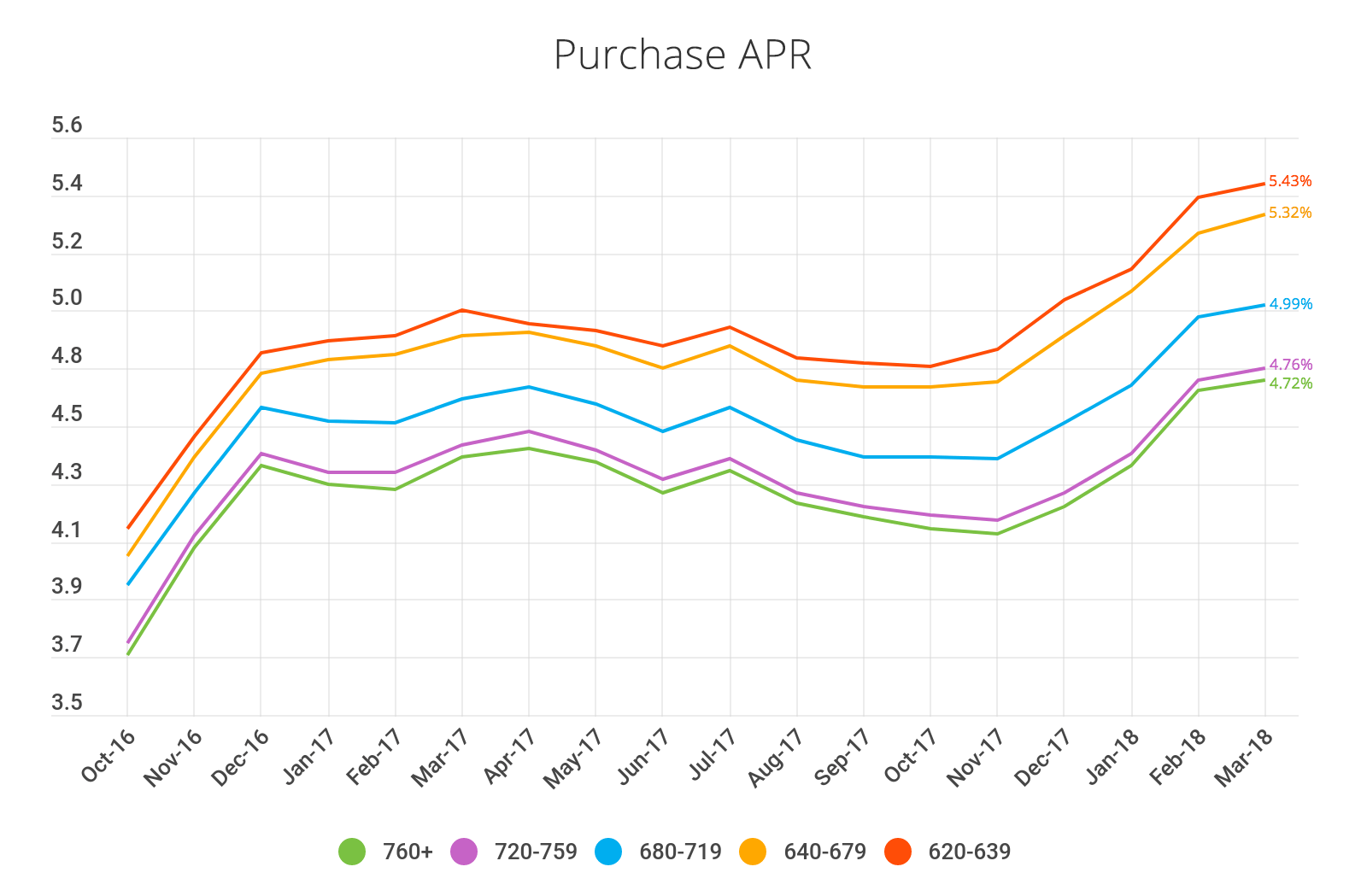Select the Mar-18 x-axis label
This screenshot has width=1367, height=896.
click(1244, 757)
